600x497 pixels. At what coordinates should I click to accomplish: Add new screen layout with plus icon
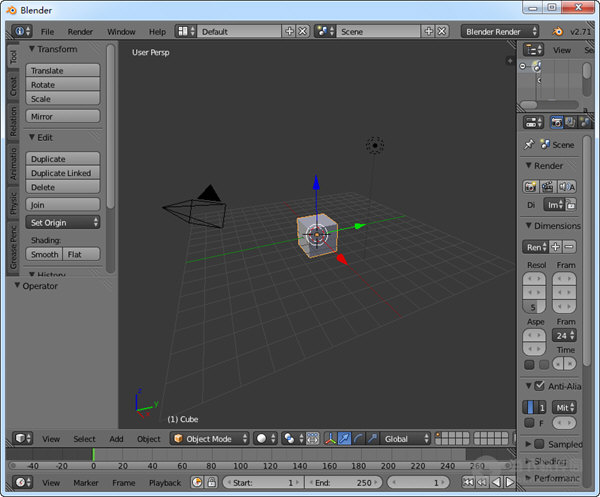click(x=289, y=31)
